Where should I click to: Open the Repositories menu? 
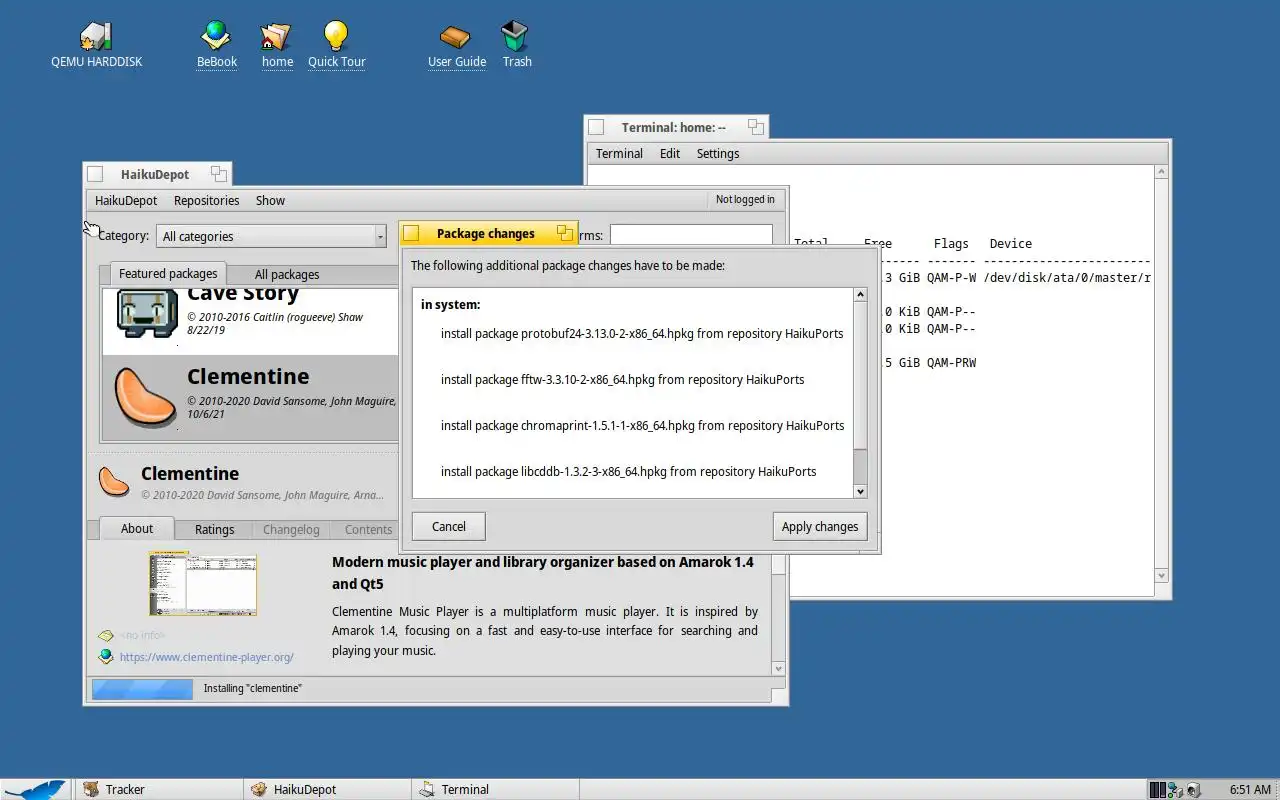point(206,200)
